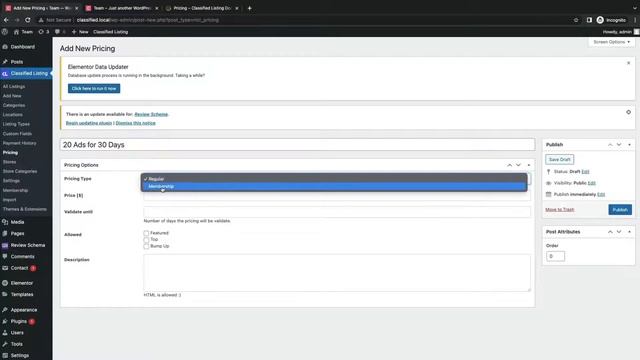Image resolution: width=640 pixels, height=360 pixels.
Task: Open Store Categories submenu item
Action: (x=20, y=171)
